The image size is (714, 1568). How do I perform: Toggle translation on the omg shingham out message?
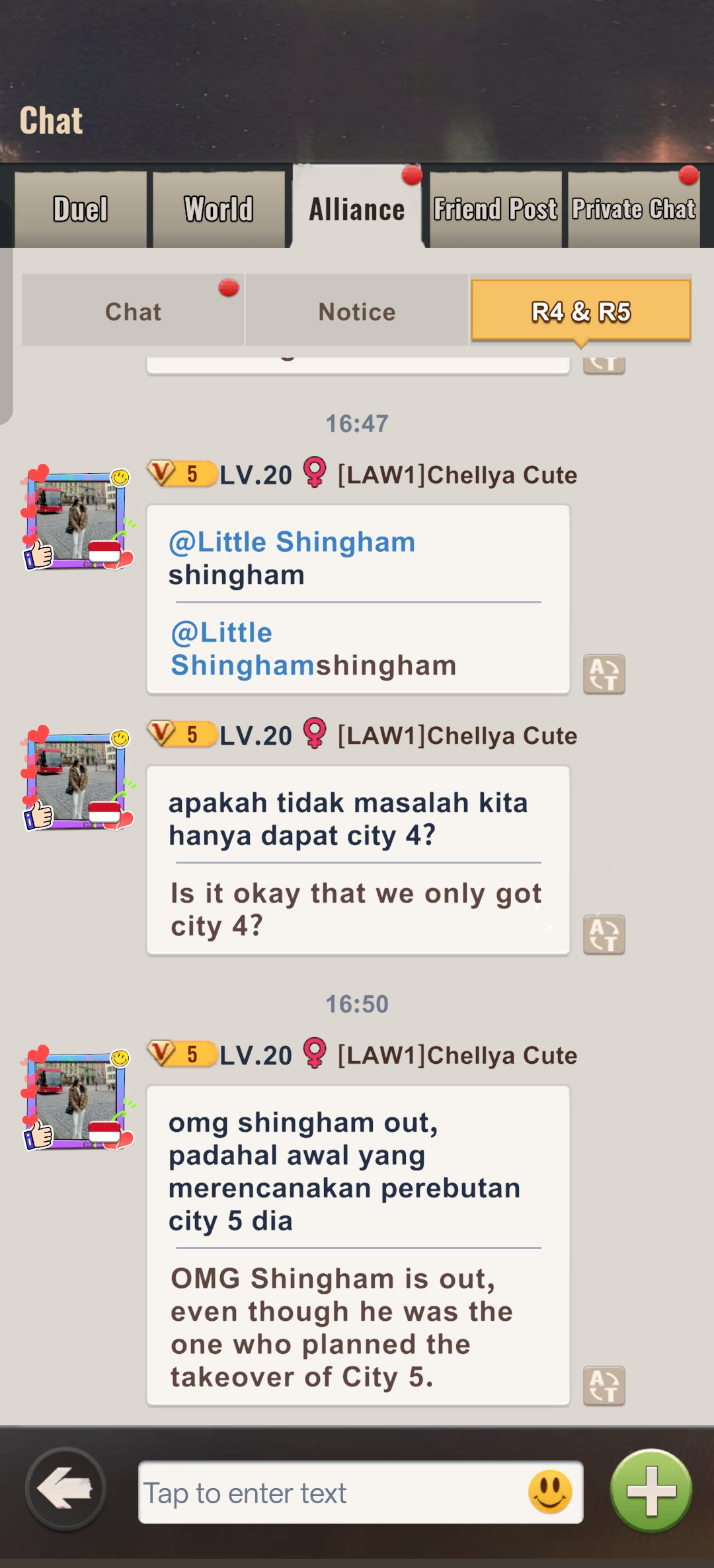click(604, 1386)
